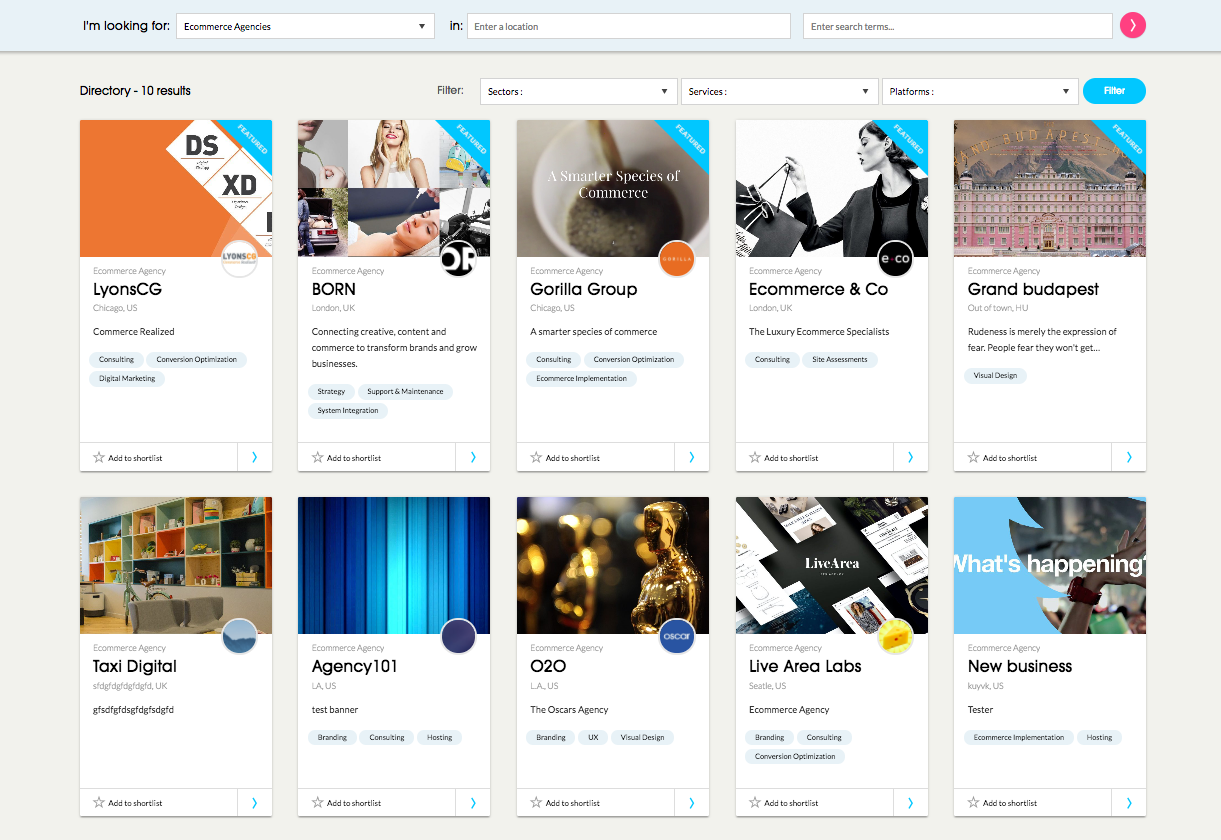The image size is (1221, 840).
Task: Open the Taxi Digital card arrow
Action: coord(254,802)
